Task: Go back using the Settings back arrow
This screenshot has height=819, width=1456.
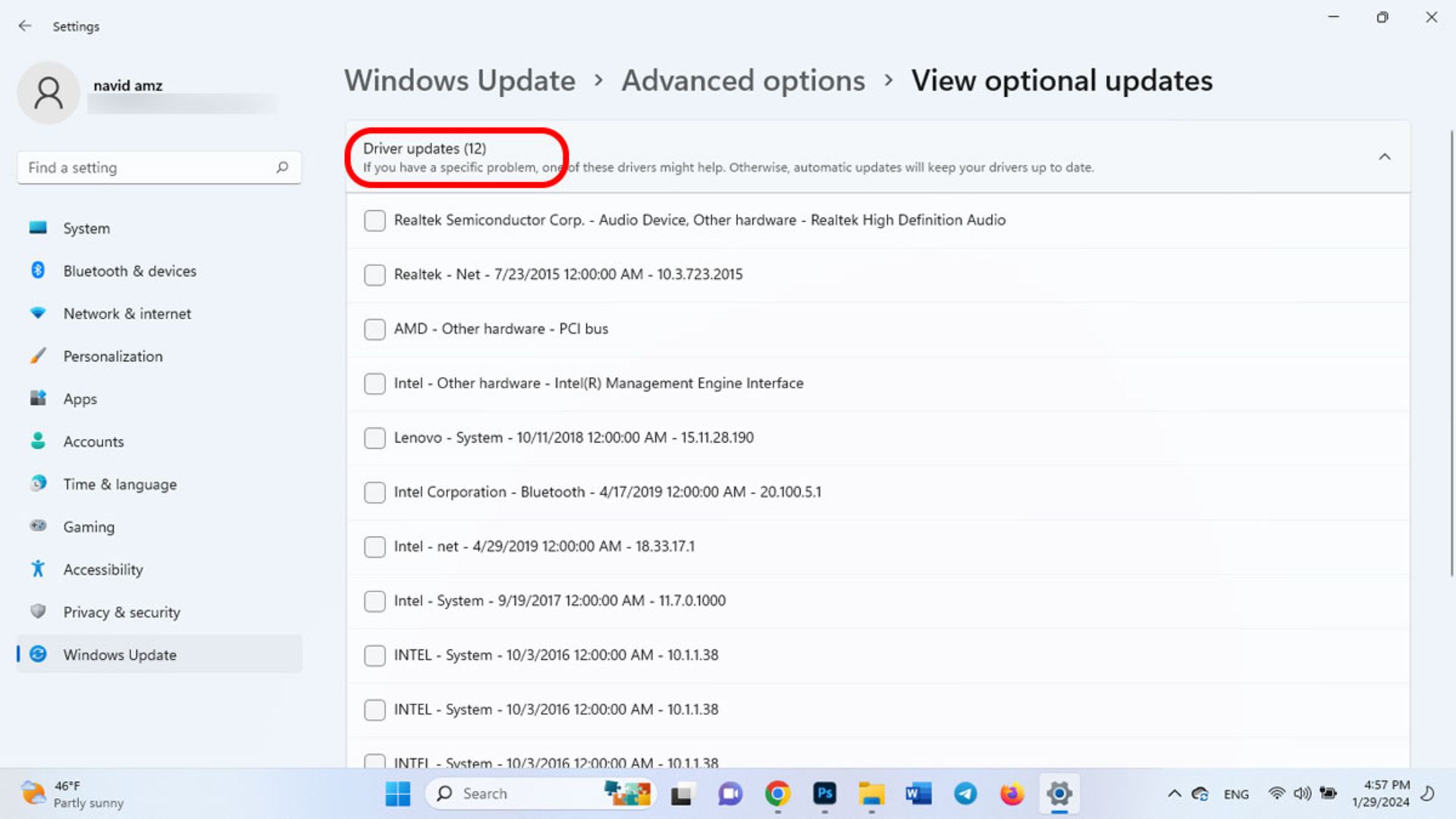Action: click(25, 26)
